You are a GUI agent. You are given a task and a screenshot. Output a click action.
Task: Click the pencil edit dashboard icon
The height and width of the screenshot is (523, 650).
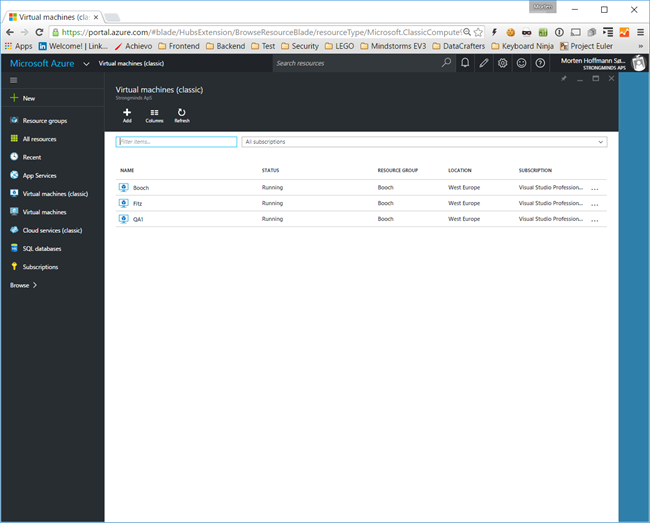(484, 63)
